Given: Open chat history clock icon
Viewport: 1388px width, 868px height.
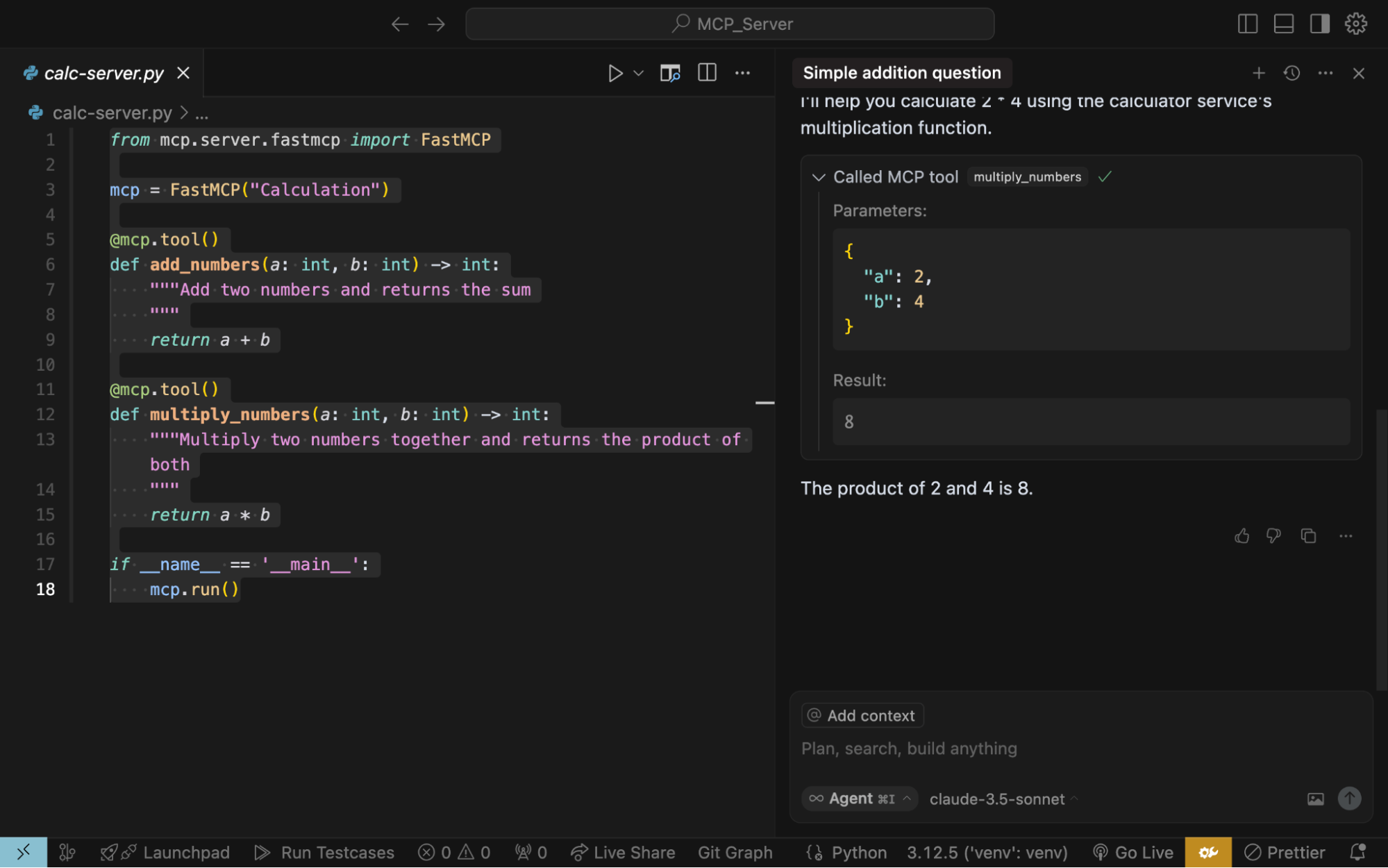Looking at the screenshot, I should 1291,73.
